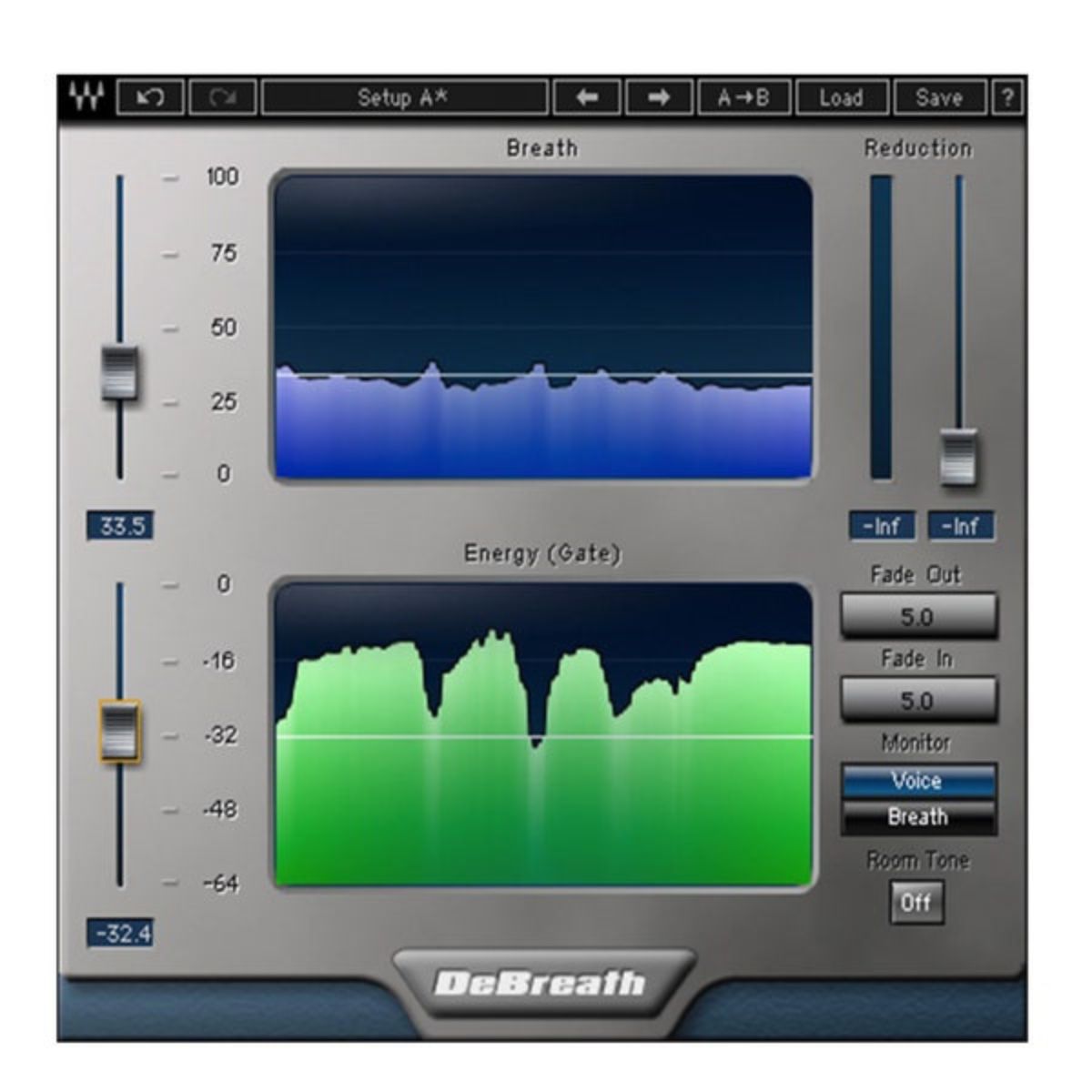Open help with the question mark icon
Screen dimensions: 1092x1092
pyautogui.click(x=1007, y=96)
